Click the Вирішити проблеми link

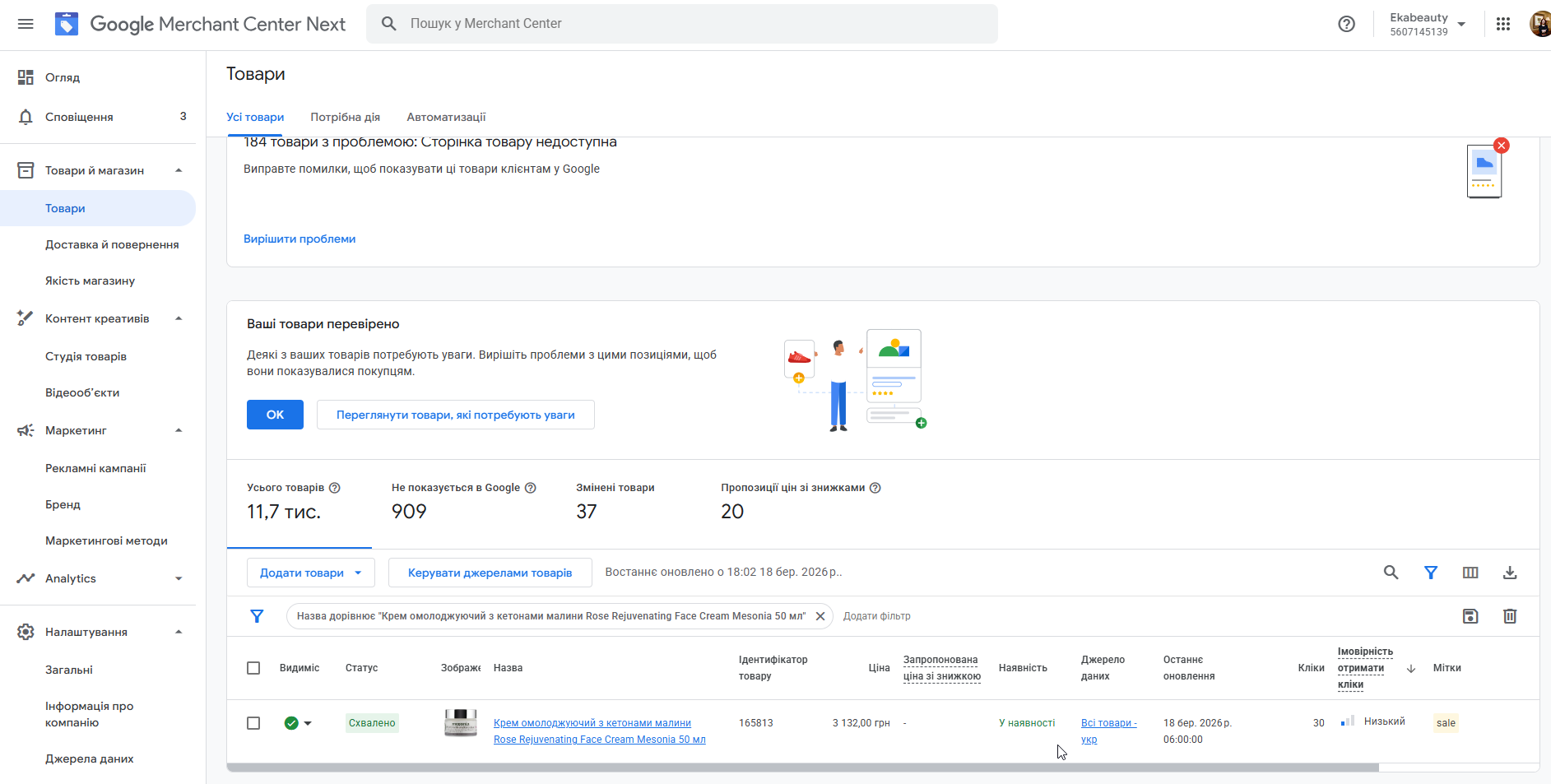[x=300, y=239]
